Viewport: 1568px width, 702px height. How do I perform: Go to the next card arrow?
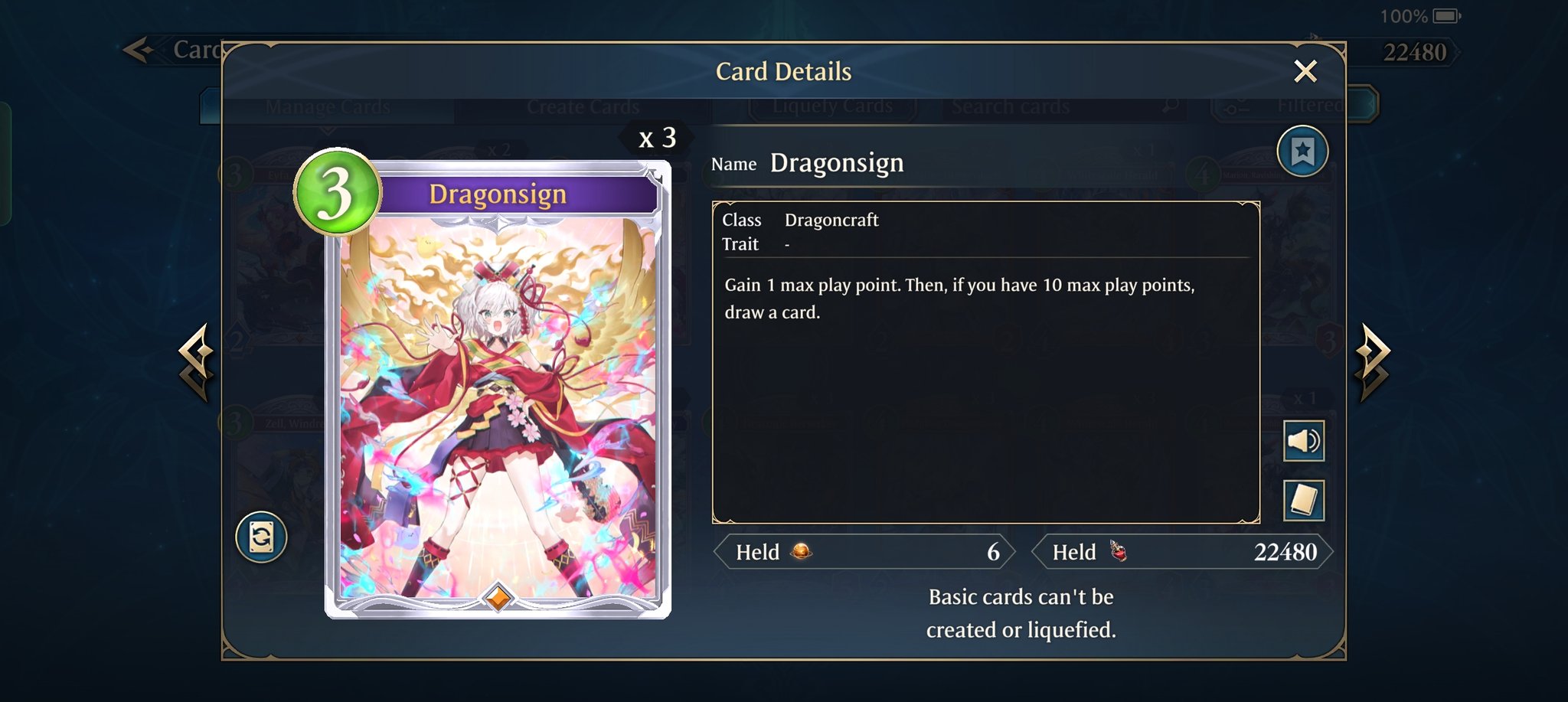tap(1373, 362)
